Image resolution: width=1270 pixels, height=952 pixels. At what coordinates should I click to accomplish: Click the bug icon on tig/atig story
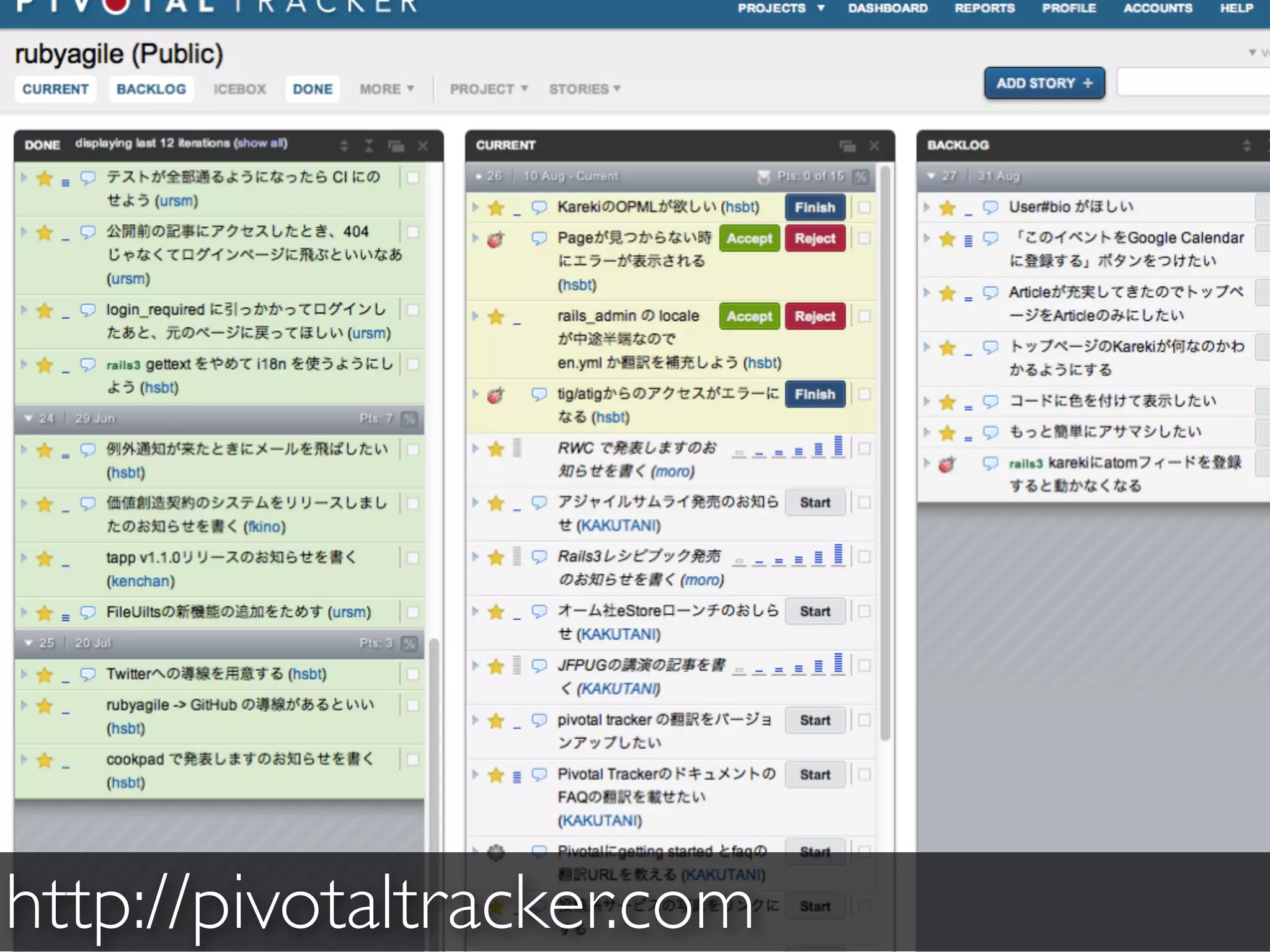pyautogui.click(x=495, y=395)
